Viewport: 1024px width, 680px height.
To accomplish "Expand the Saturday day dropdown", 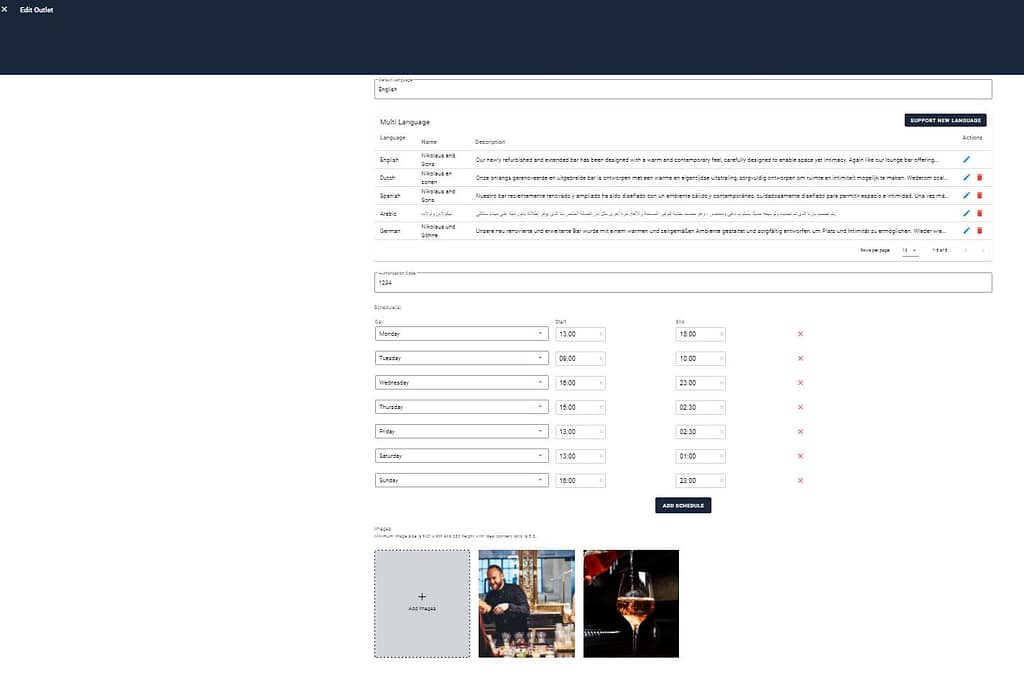I will click(461, 456).
